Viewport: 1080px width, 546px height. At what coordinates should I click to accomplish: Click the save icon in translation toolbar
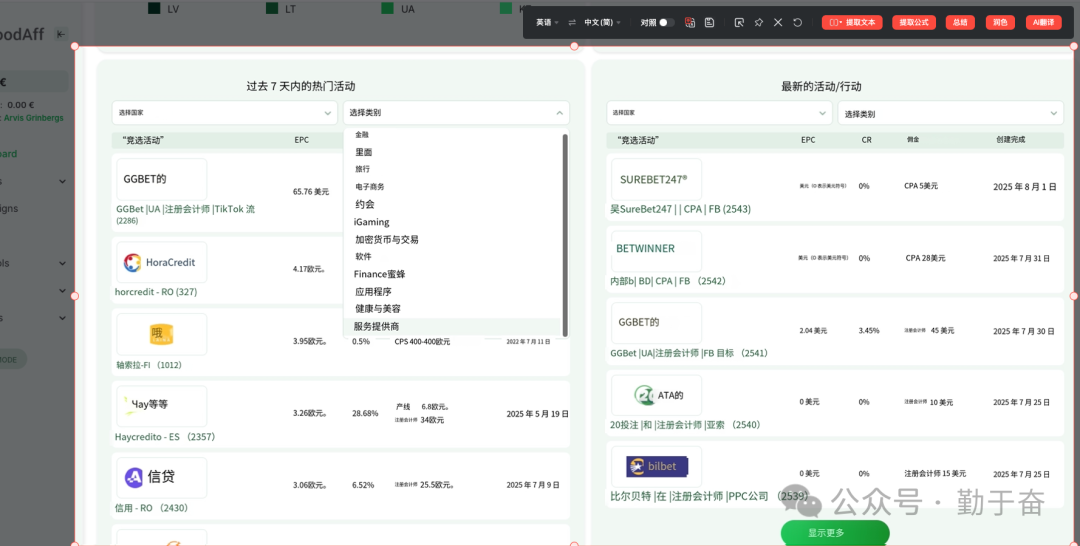click(x=709, y=23)
